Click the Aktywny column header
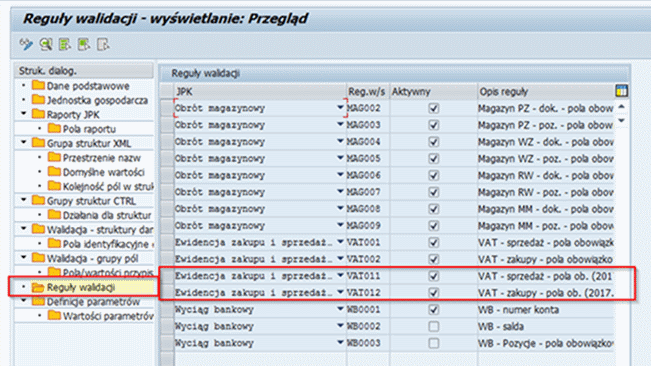 (x=433, y=91)
